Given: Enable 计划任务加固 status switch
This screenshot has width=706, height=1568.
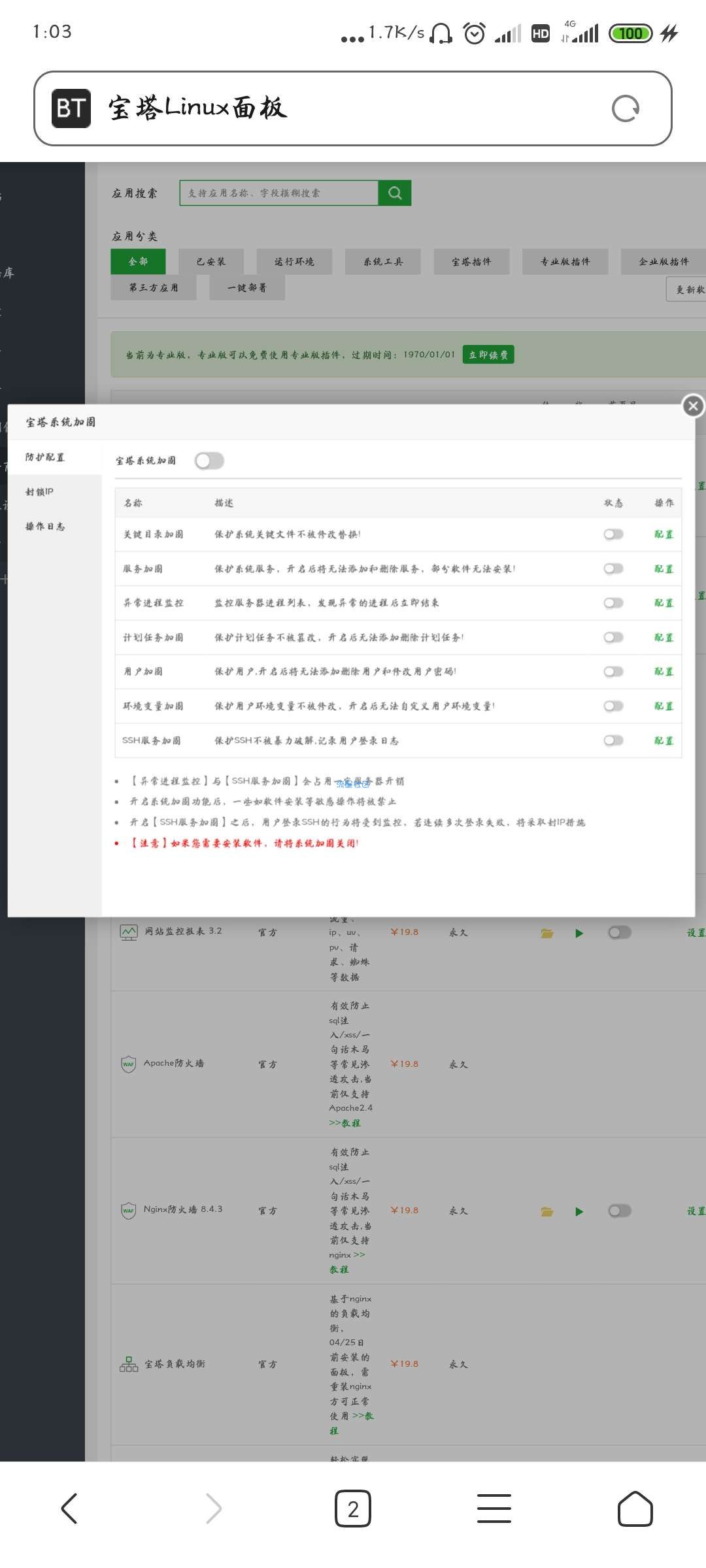Looking at the screenshot, I should (x=613, y=637).
